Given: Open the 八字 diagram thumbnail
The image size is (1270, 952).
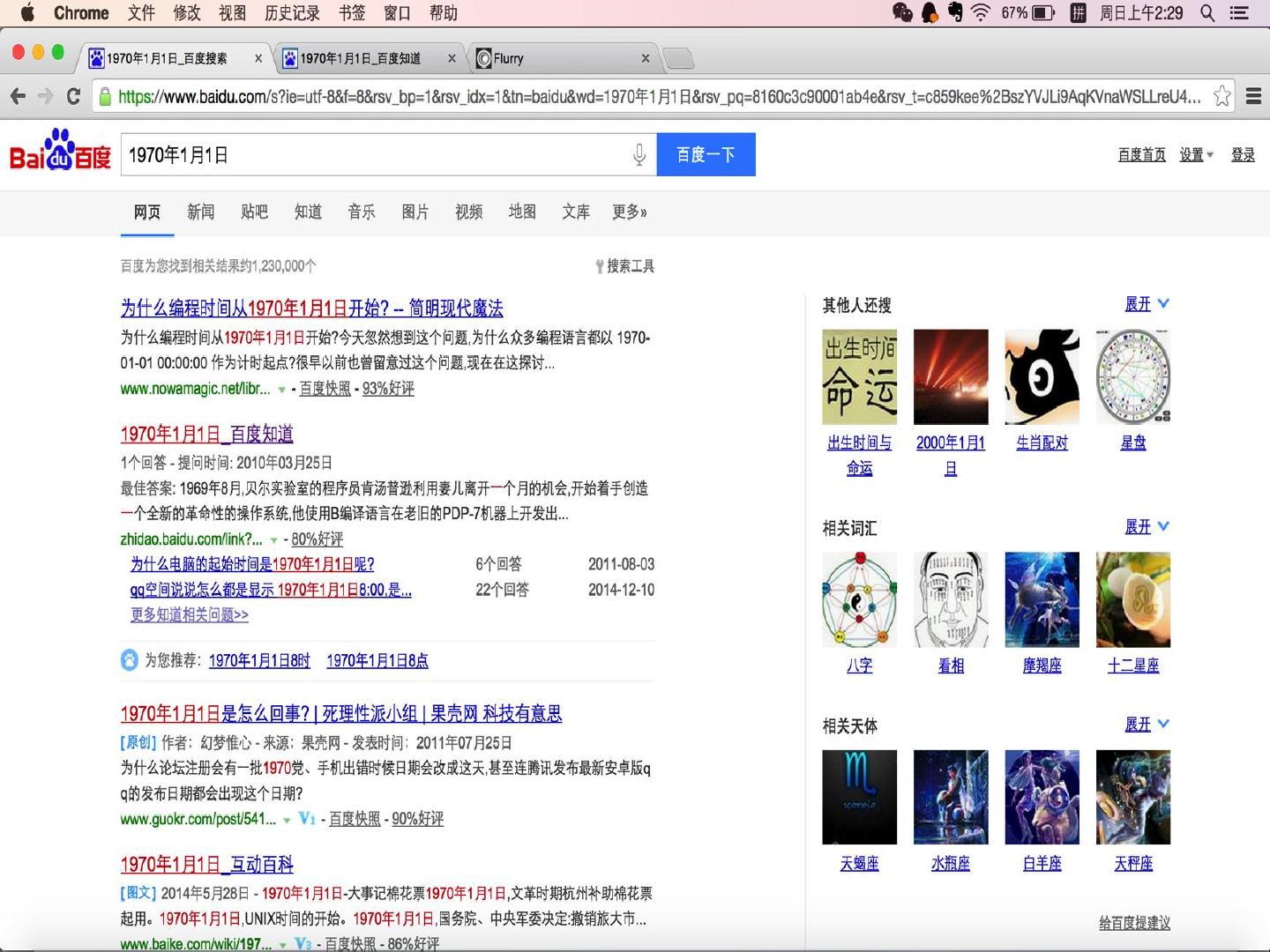Looking at the screenshot, I should click(x=860, y=600).
